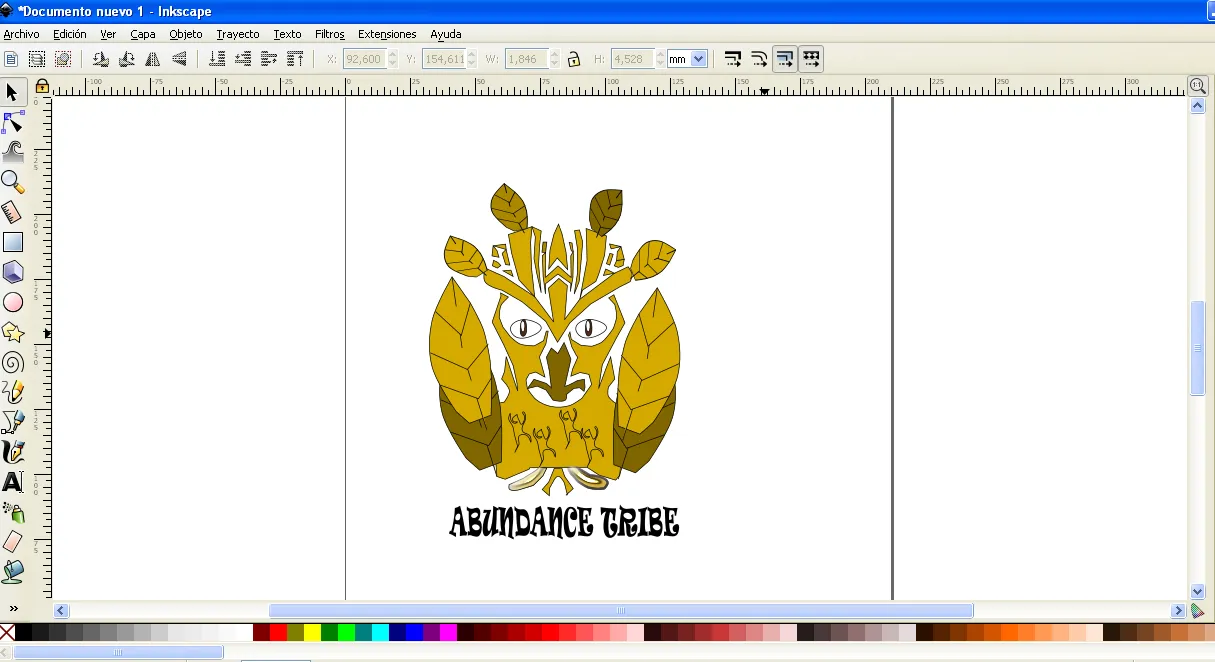
Task: Activate the Star and polygon tool
Action: 12,332
